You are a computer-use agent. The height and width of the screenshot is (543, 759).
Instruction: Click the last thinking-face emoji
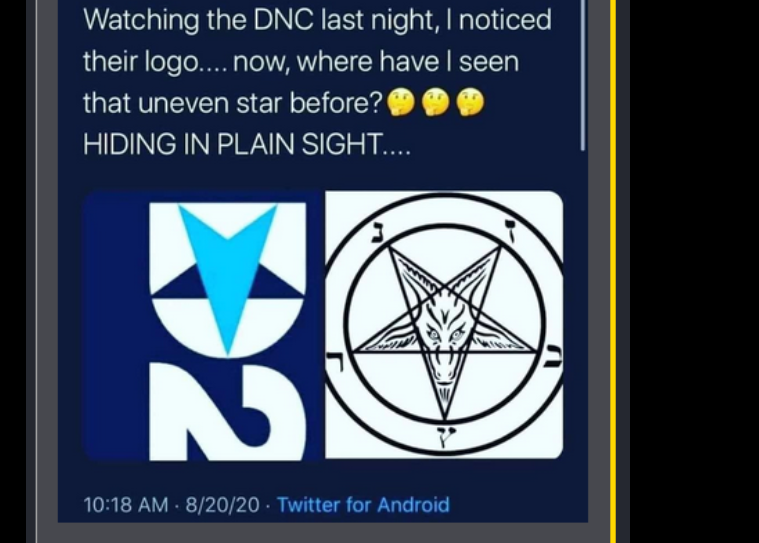(x=470, y=103)
